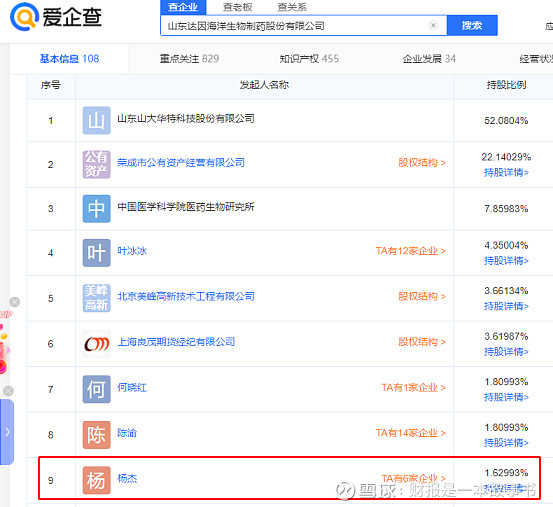Select 山东山大华特科技股份有限公司 text

click(186, 118)
